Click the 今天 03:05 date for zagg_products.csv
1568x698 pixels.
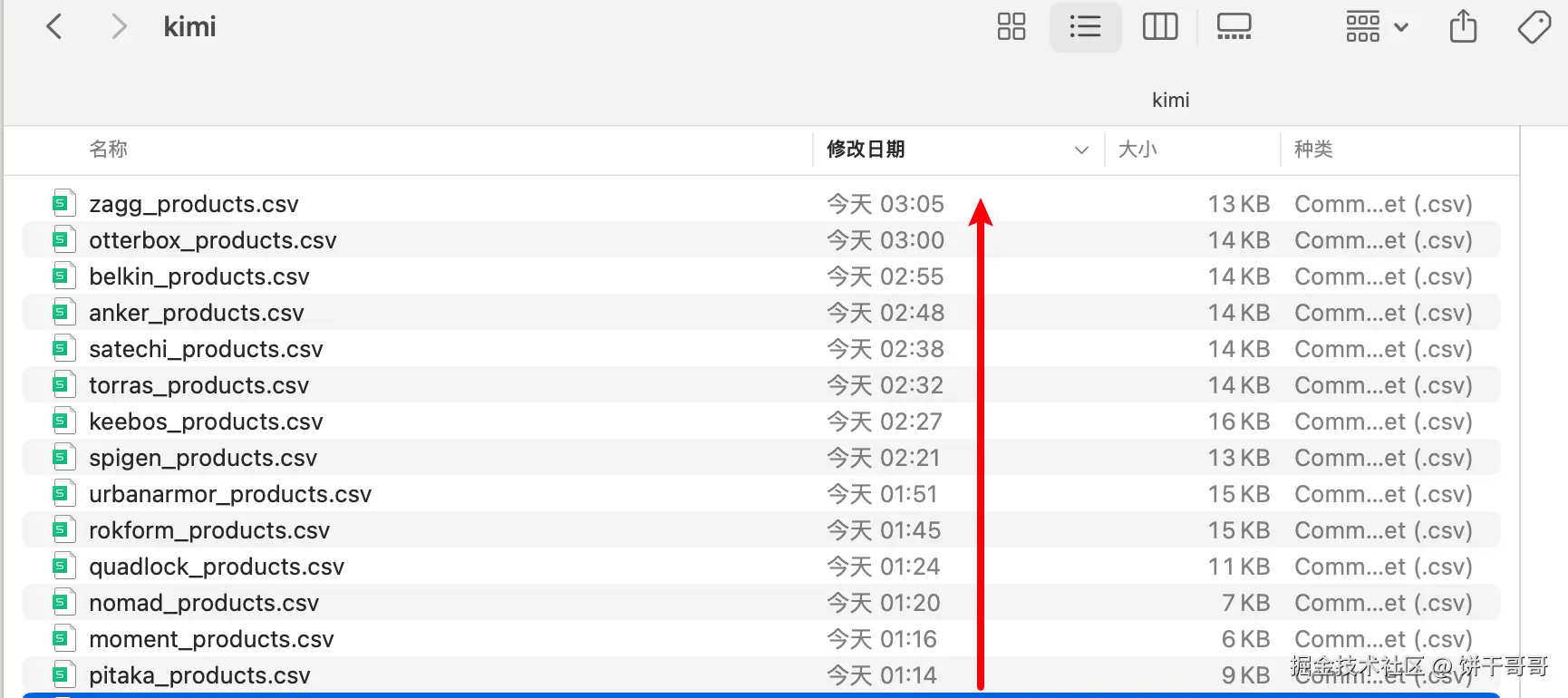click(886, 204)
